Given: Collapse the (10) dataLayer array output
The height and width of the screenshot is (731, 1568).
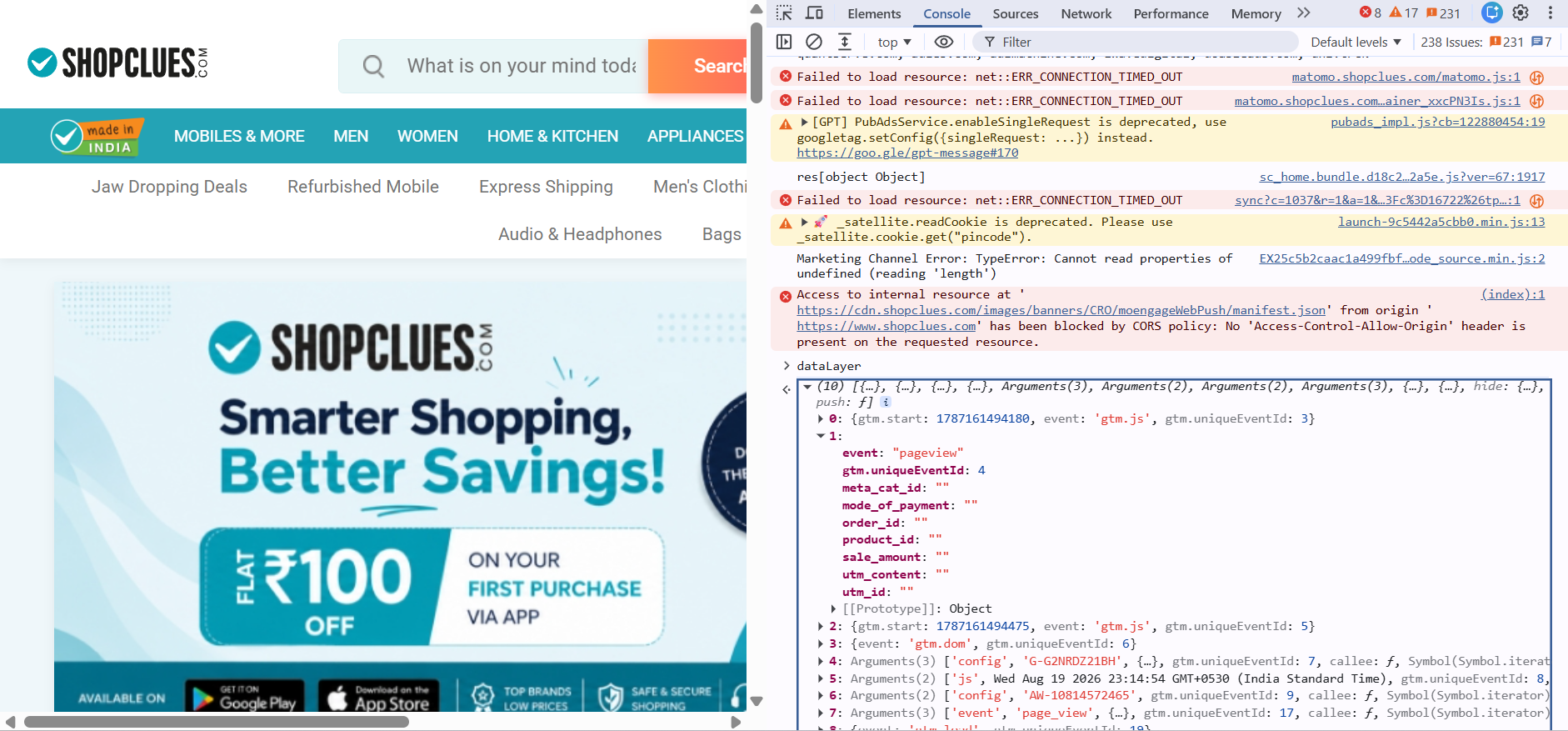Looking at the screenshot, I should click(x=807, y=387).
